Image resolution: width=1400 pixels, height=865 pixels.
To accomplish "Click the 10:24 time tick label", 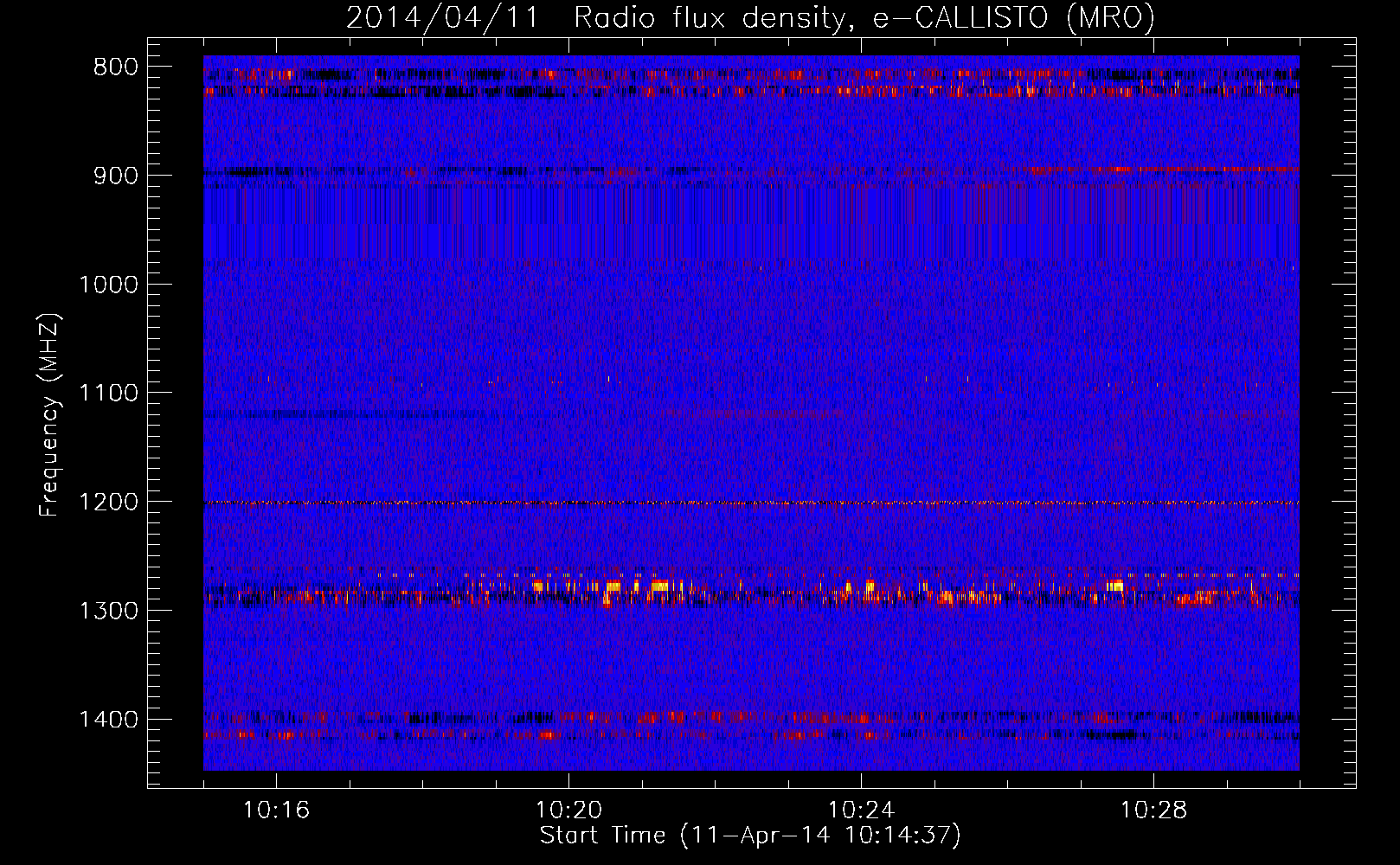I will (861, 811).
